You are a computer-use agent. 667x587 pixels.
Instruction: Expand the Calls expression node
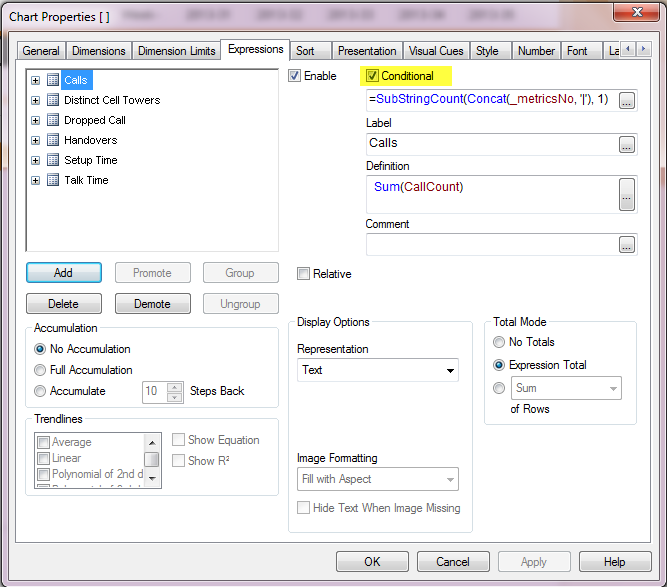pos(36,80)
